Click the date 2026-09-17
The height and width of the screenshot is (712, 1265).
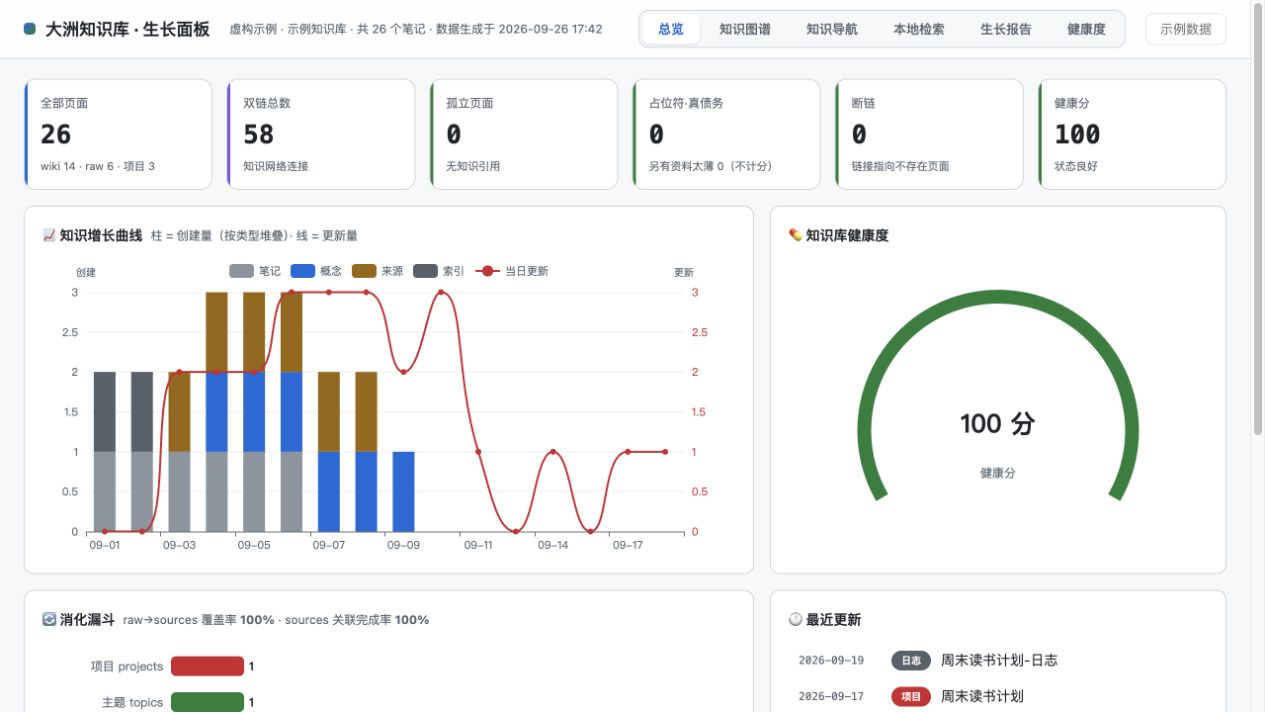pos(831,696)
